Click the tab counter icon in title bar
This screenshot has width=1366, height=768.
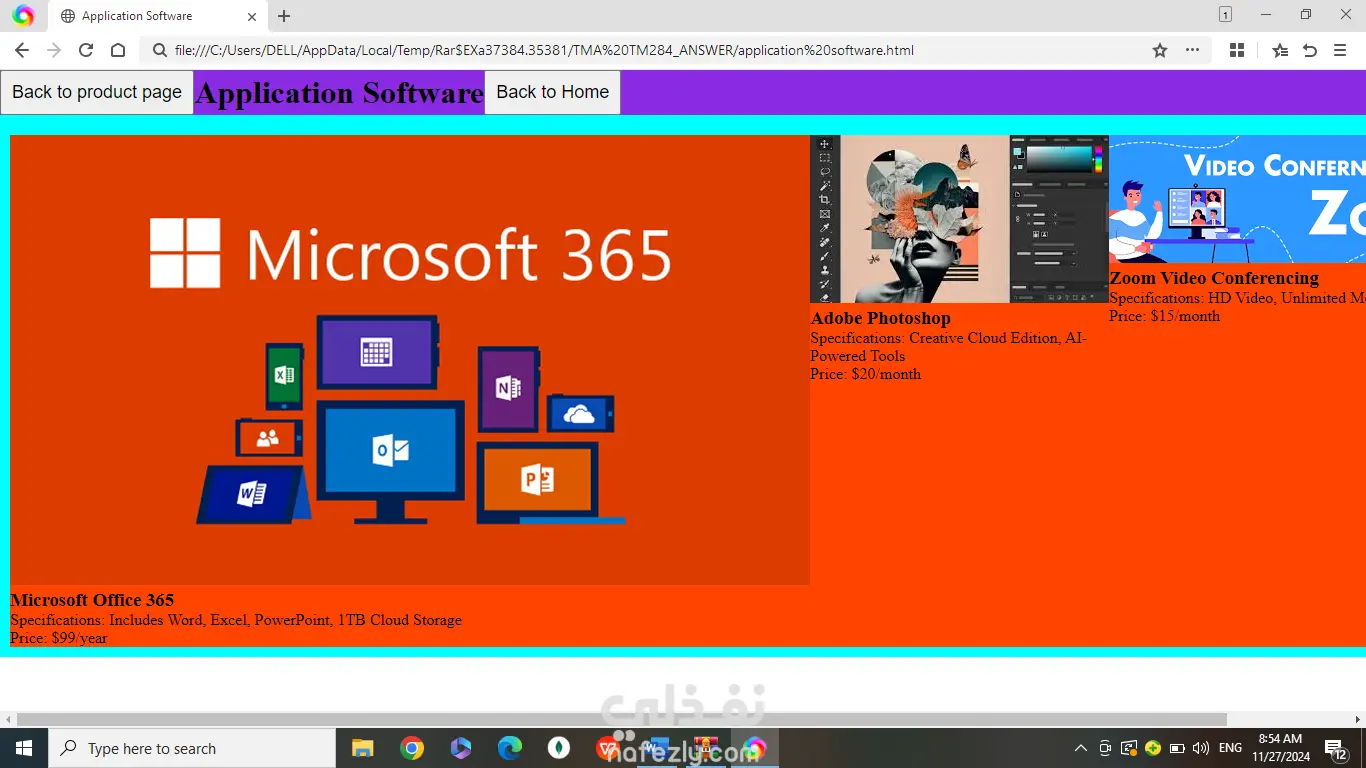[x=1225, y=15]
